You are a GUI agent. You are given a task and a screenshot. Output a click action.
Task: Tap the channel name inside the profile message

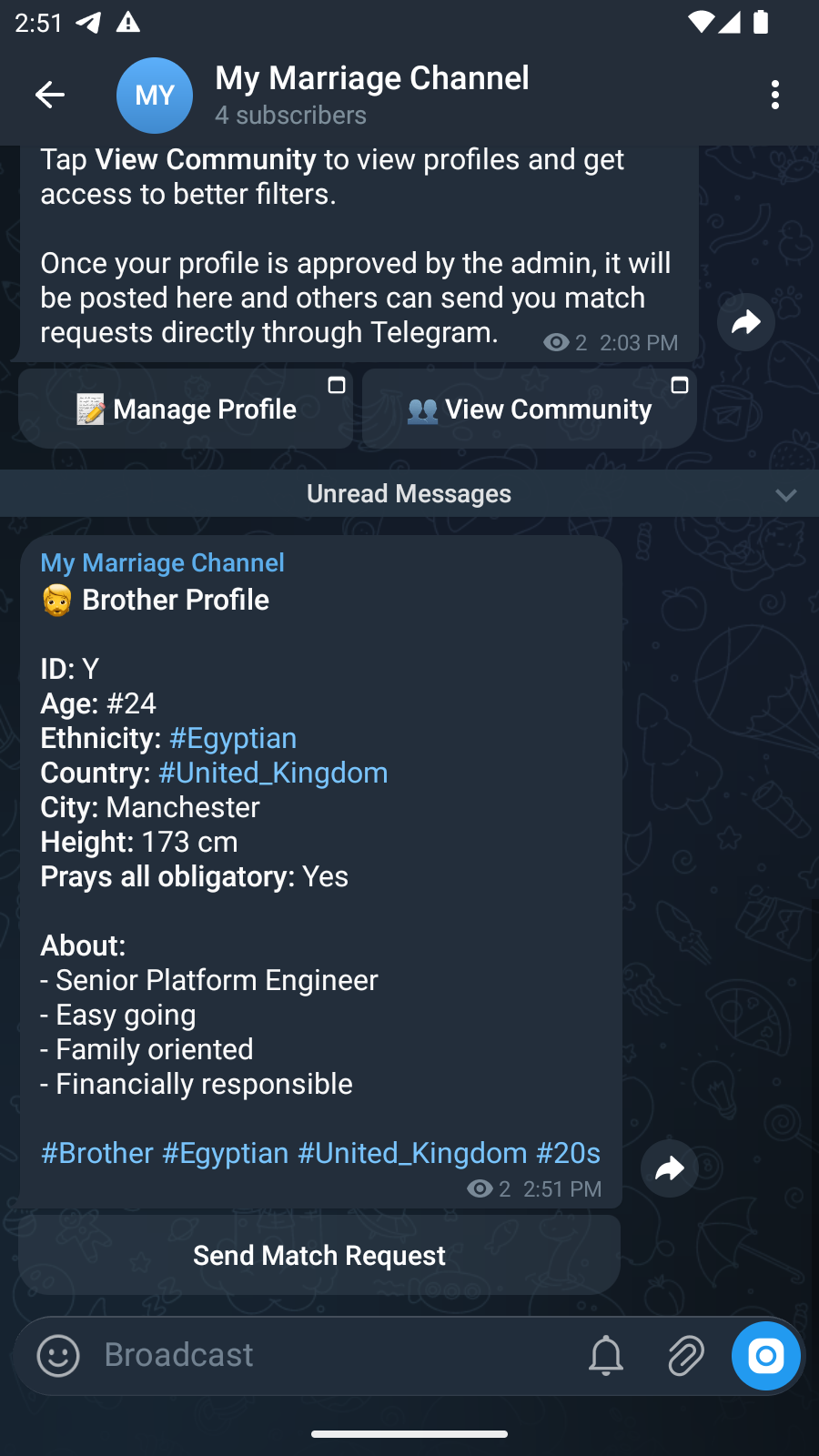coord(162,562)
